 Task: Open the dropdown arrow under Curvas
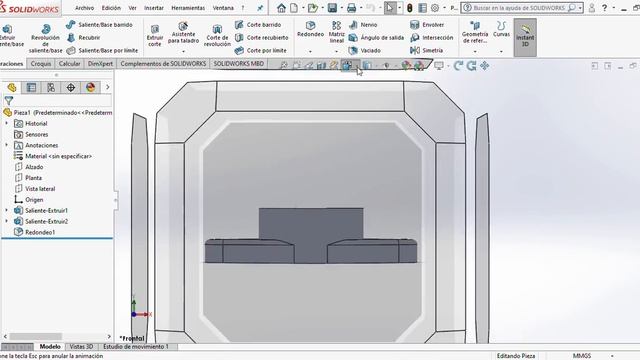click(x=501, y=52)
